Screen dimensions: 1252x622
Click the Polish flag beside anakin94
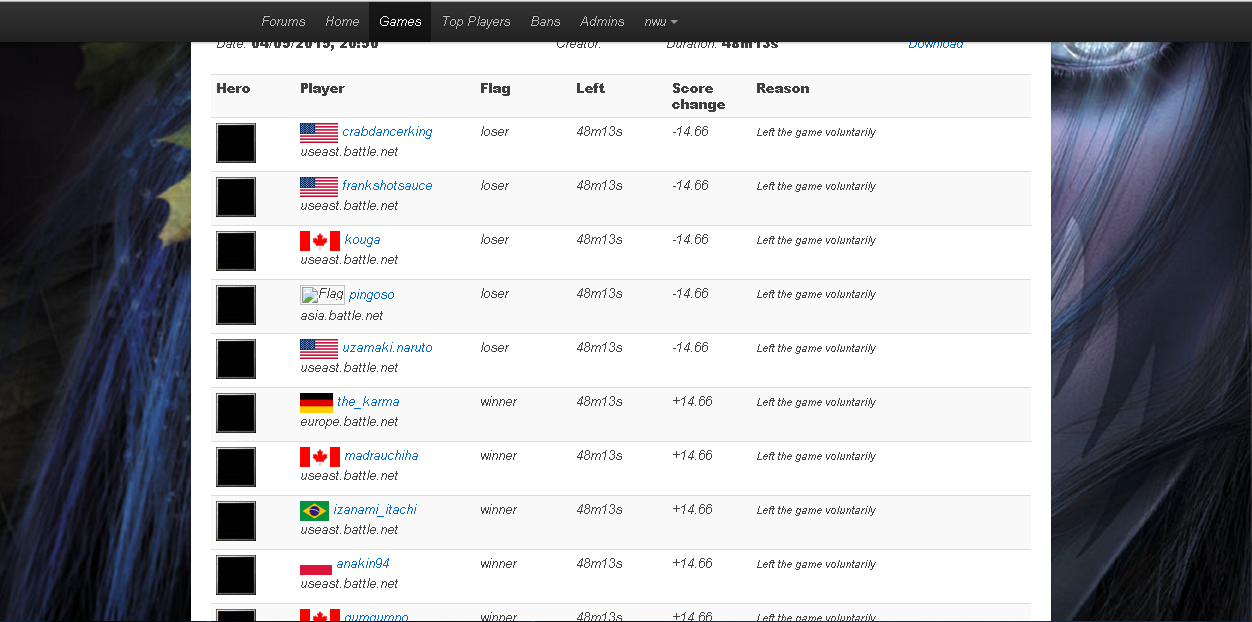tap(316, 564)
